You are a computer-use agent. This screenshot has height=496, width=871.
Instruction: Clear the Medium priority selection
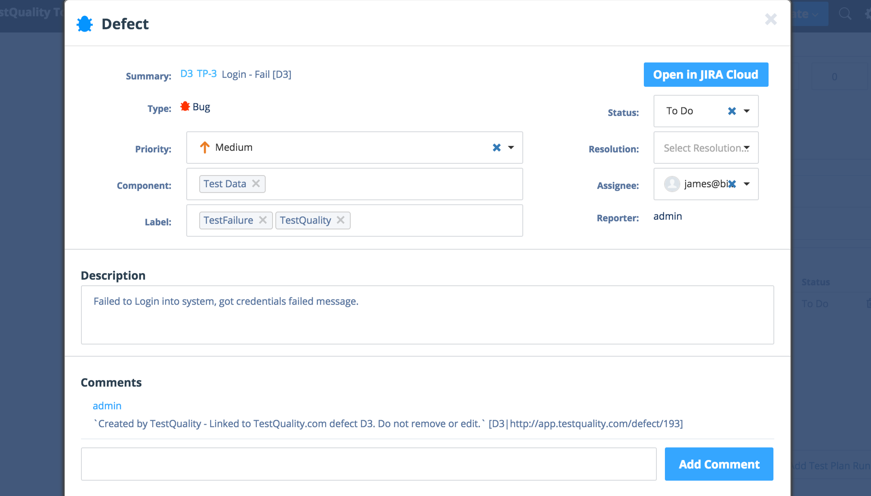tap(497, 147)
